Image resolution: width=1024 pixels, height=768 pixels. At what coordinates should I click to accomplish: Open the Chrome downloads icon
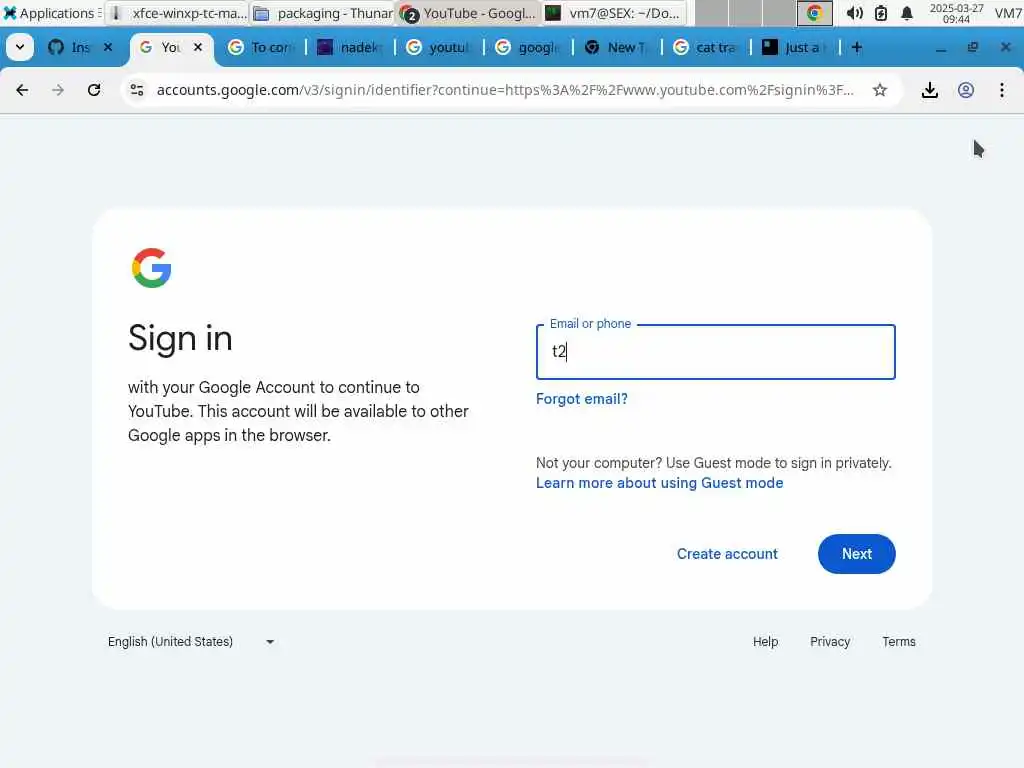(x=929, y=90)
